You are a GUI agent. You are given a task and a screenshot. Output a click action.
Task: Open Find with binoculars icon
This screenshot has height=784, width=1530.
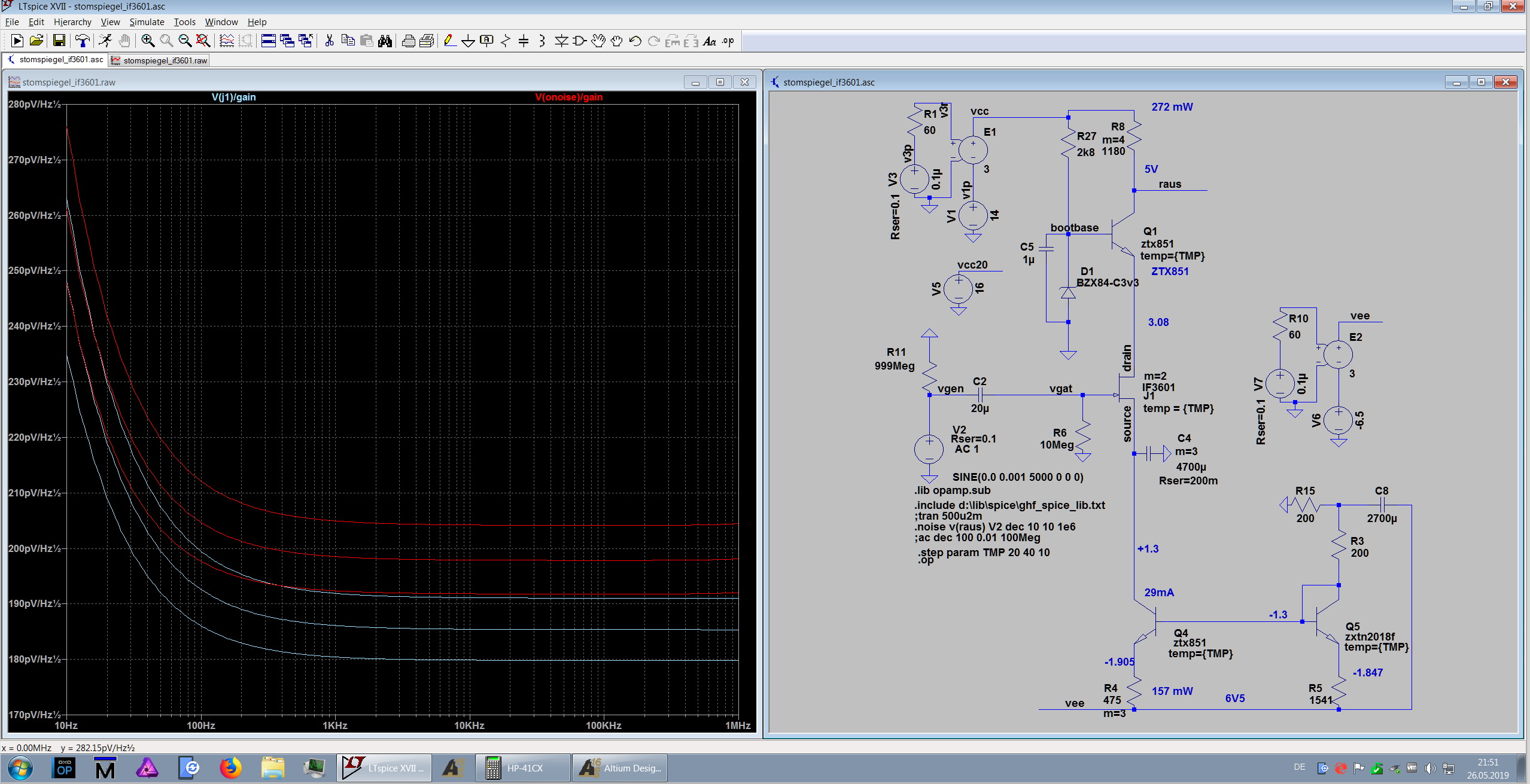pyautogui.click(x=385, y=41)
